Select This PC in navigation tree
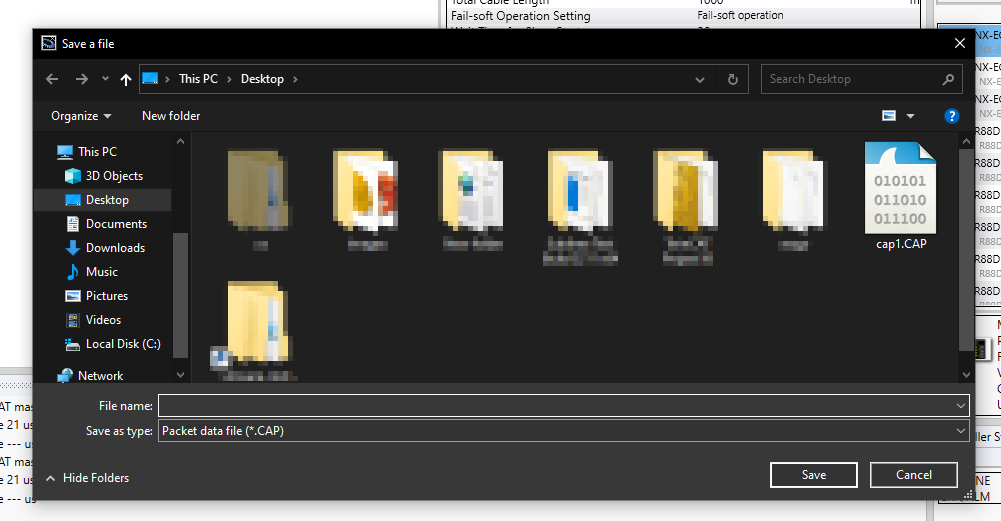Image resolution: width=1001 pixels, height=521 pixels. (98, 152)
